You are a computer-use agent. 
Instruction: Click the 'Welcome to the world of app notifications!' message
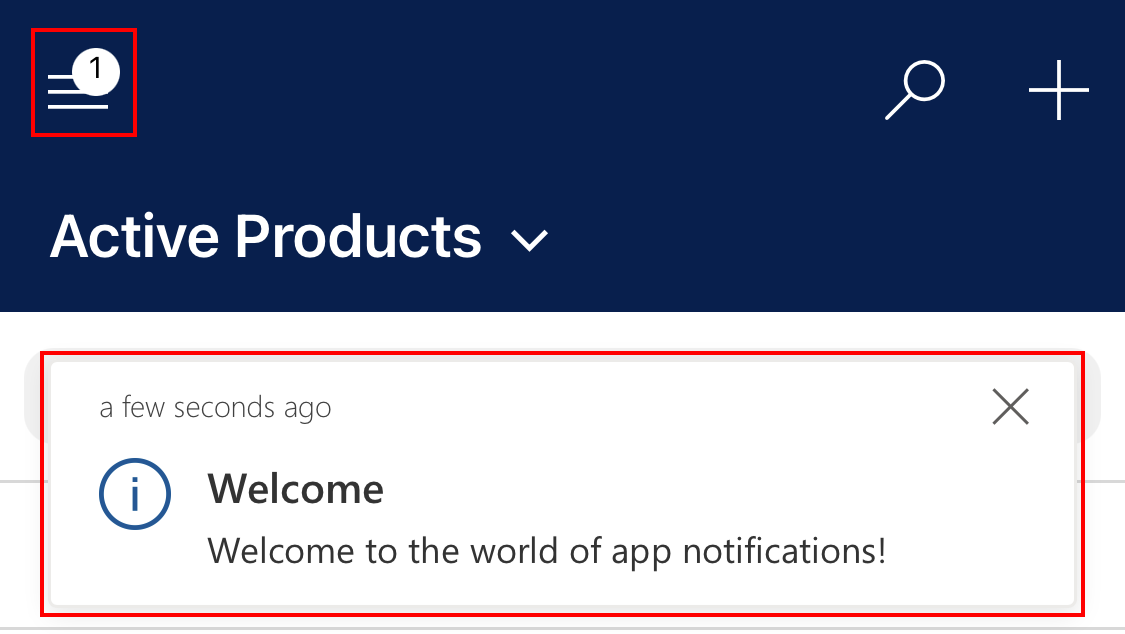(546, 551)
